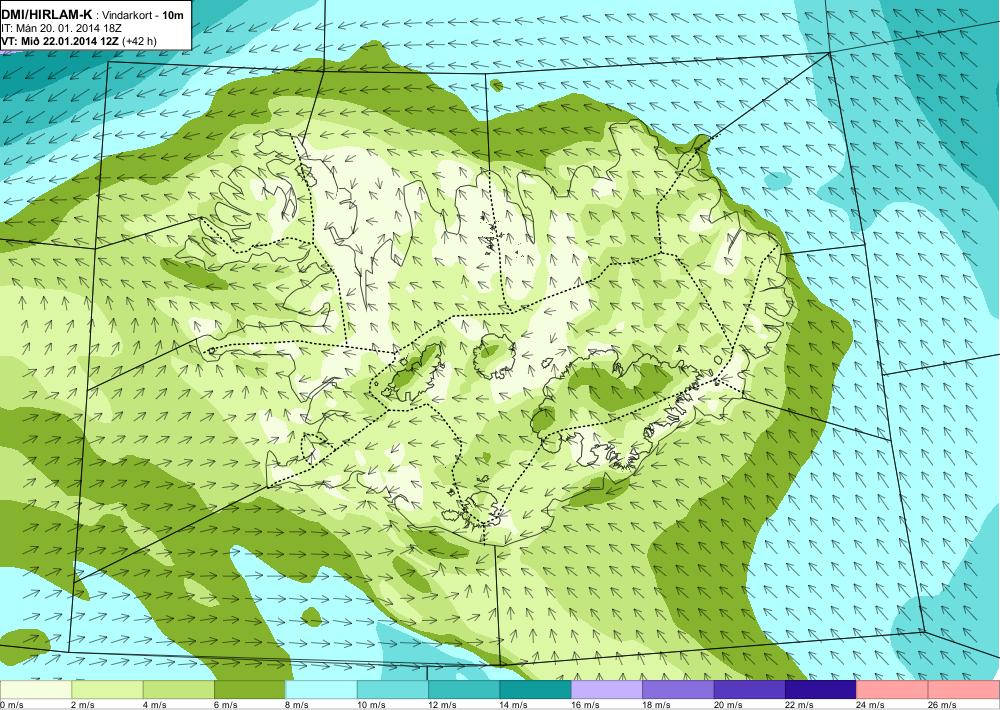
Task: Select the "6 m/s" legend label
Action: (x=226, y=705)
